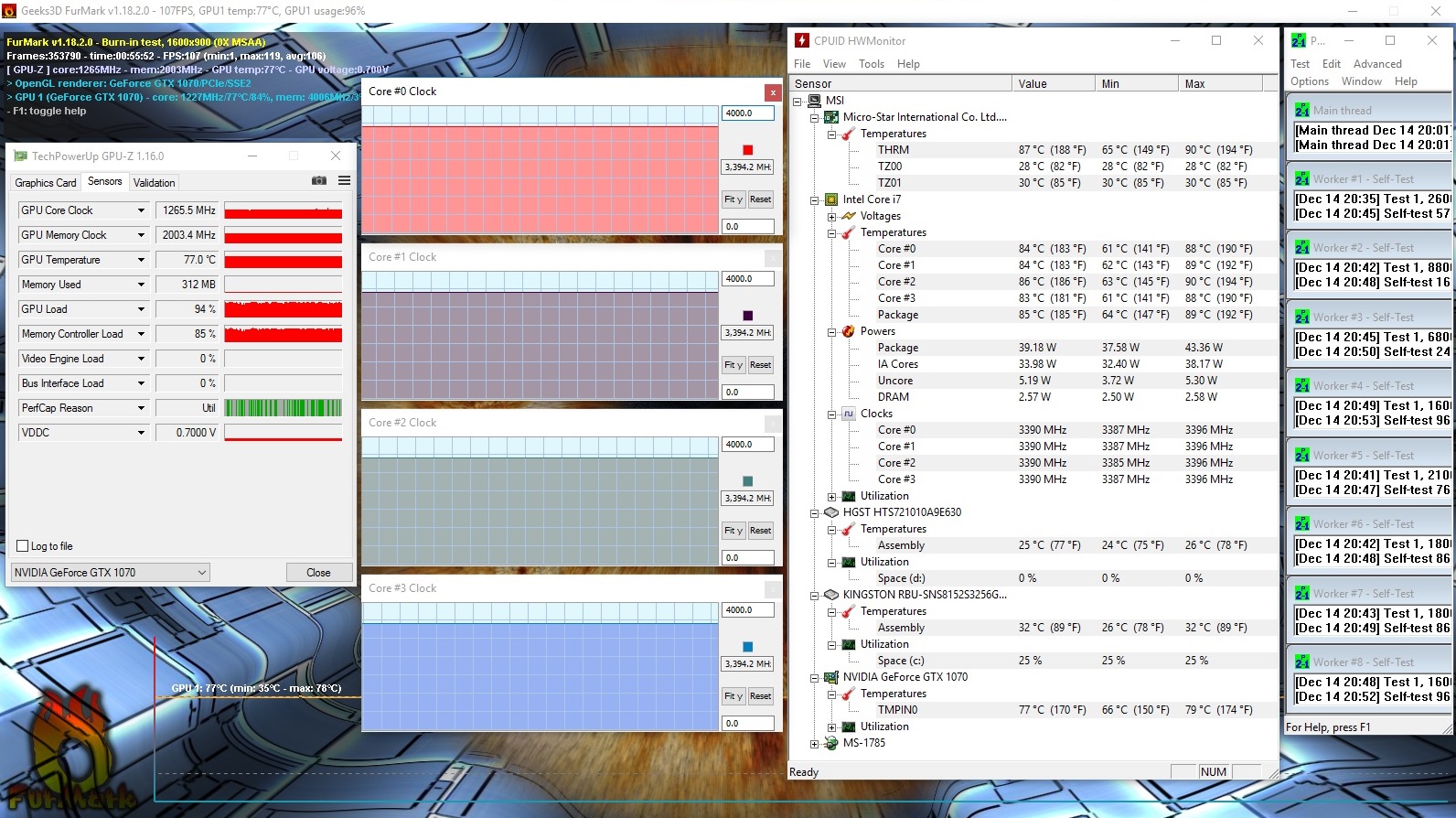Click the MS-1785 battery device icon
Viewport: 1456px width, 818px height.
coord(831,743)
